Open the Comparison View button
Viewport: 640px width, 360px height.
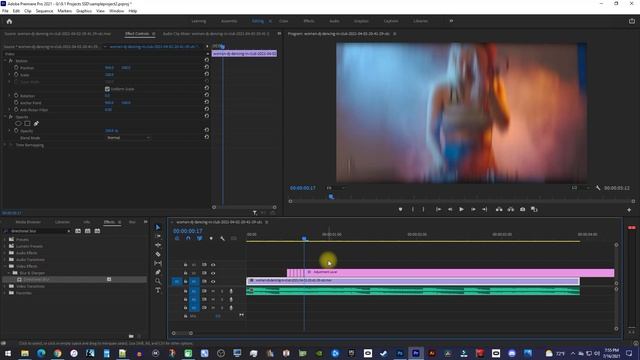[534, 209]
